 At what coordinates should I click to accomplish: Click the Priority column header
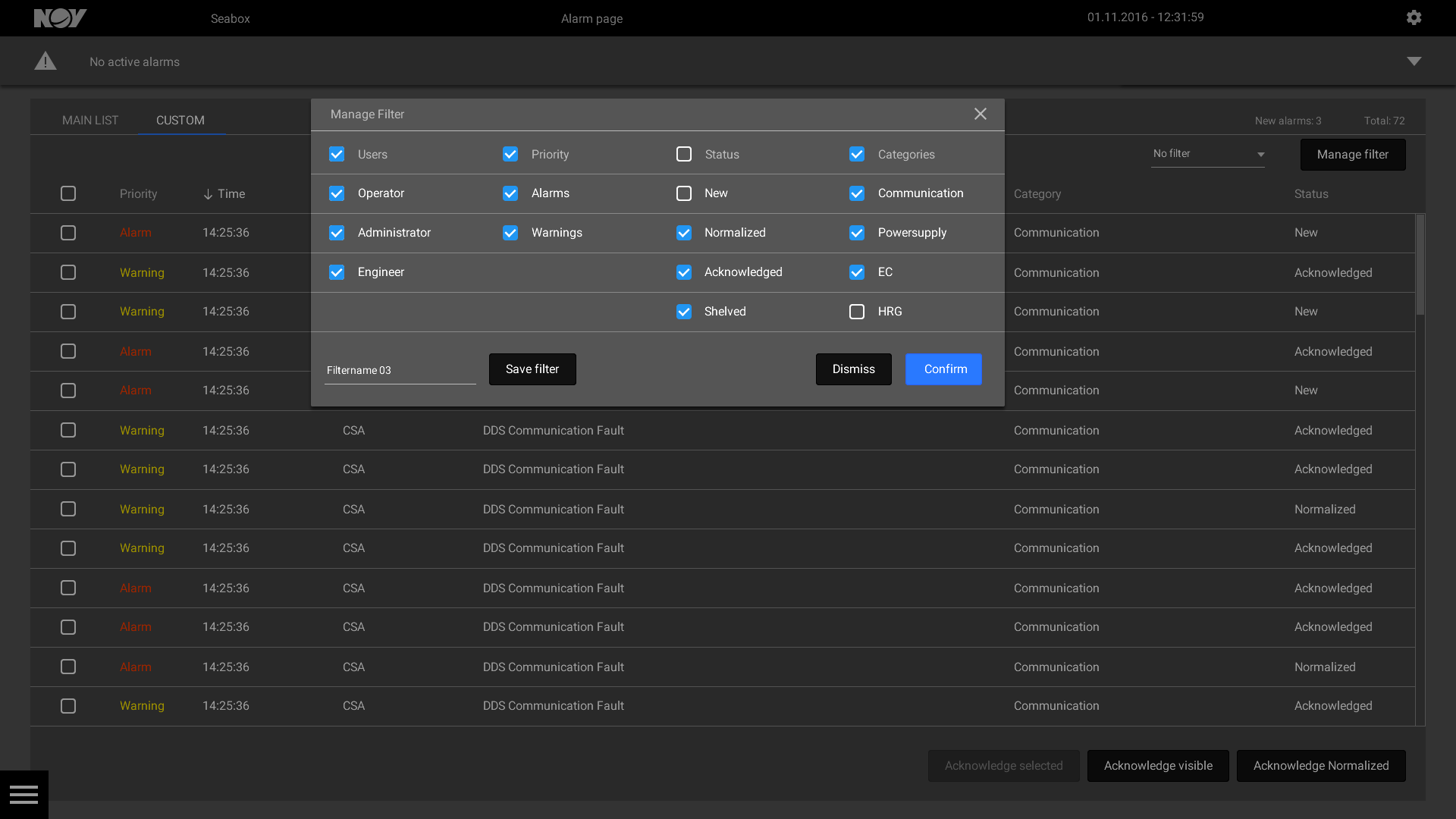click(138, 194)
